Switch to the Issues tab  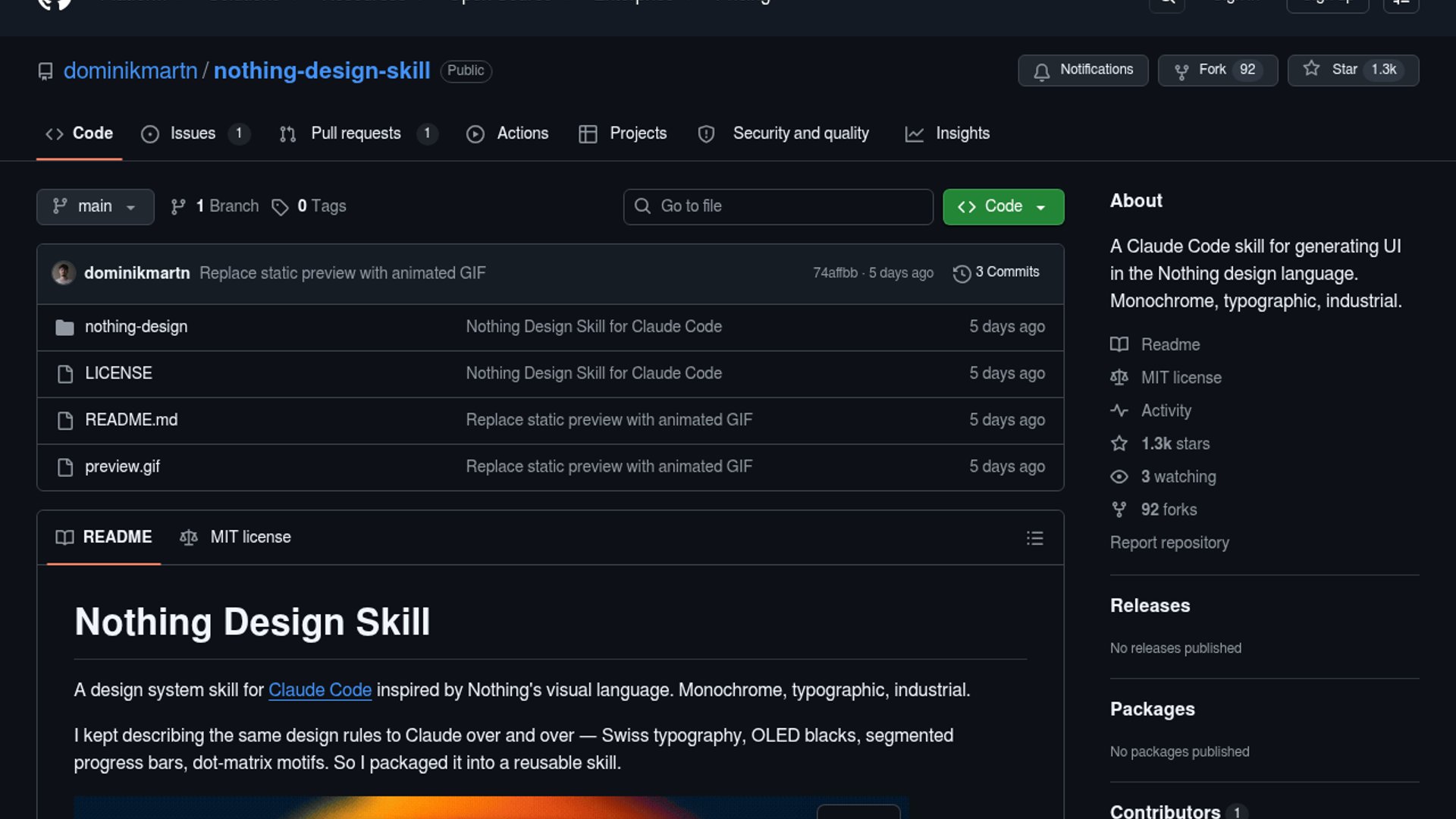click(x=193, y=133)
